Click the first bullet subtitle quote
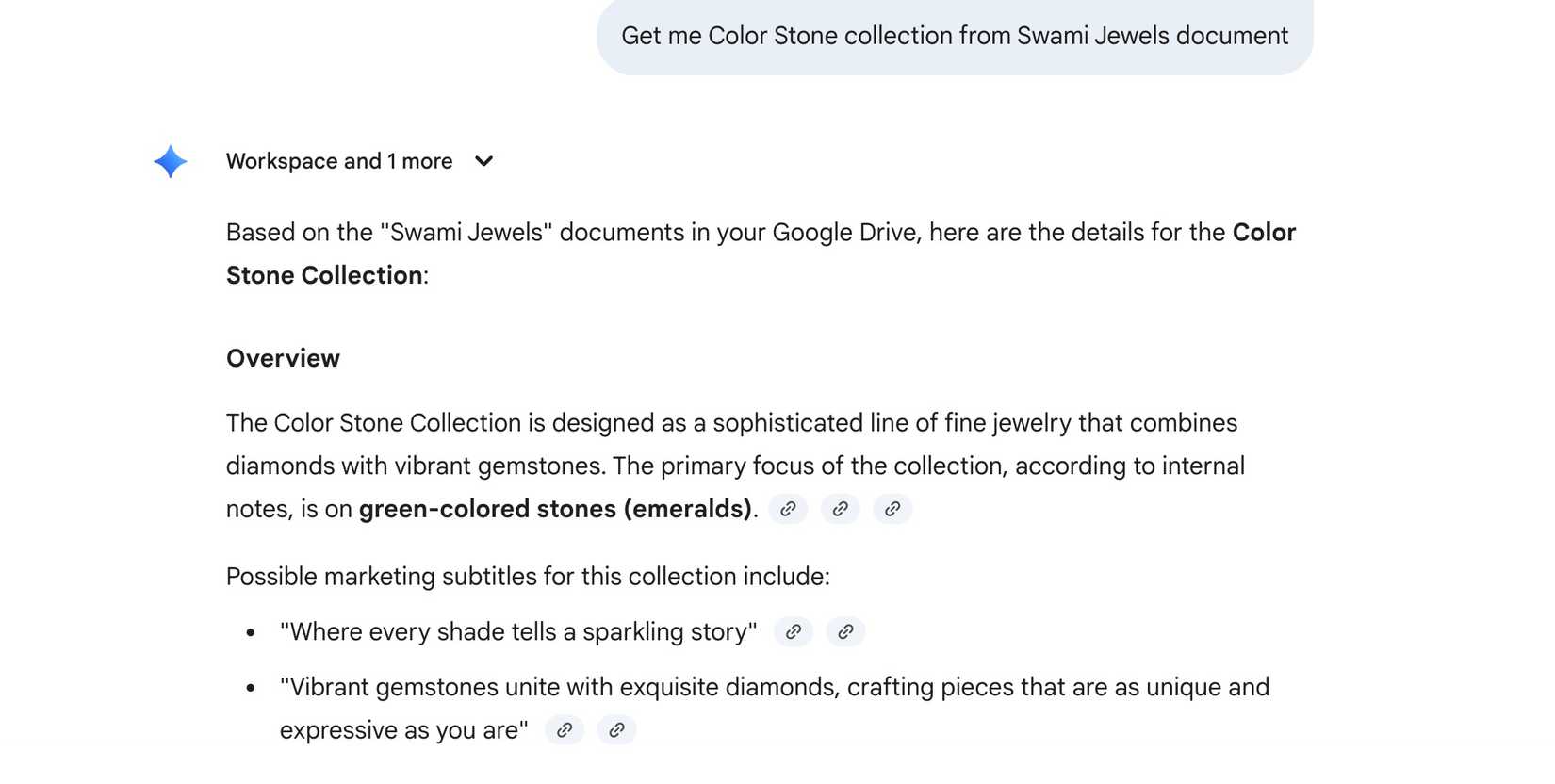Screen dimensions: 1555x784 (518, 631)
